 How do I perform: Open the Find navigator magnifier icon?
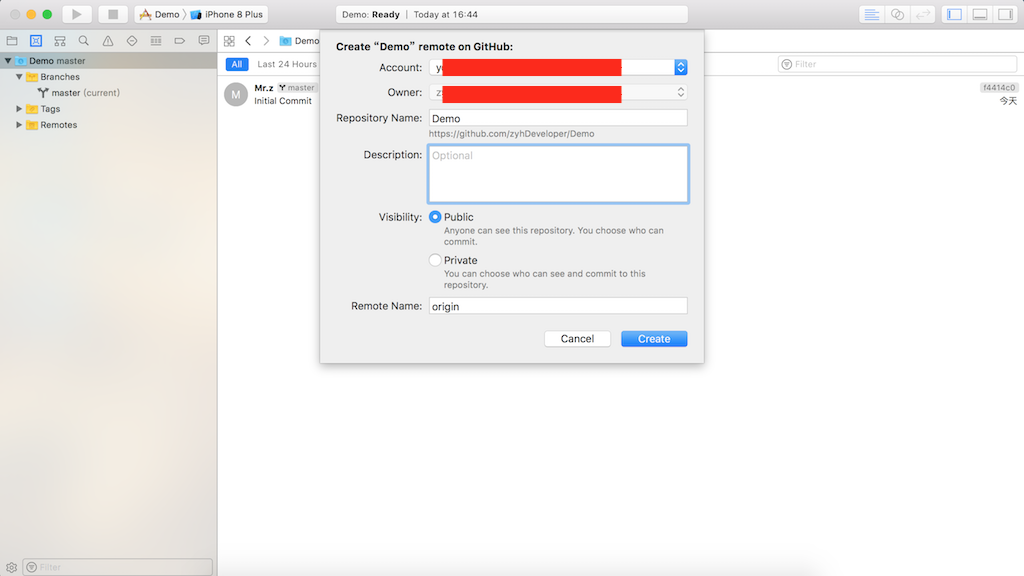(84, 40)
